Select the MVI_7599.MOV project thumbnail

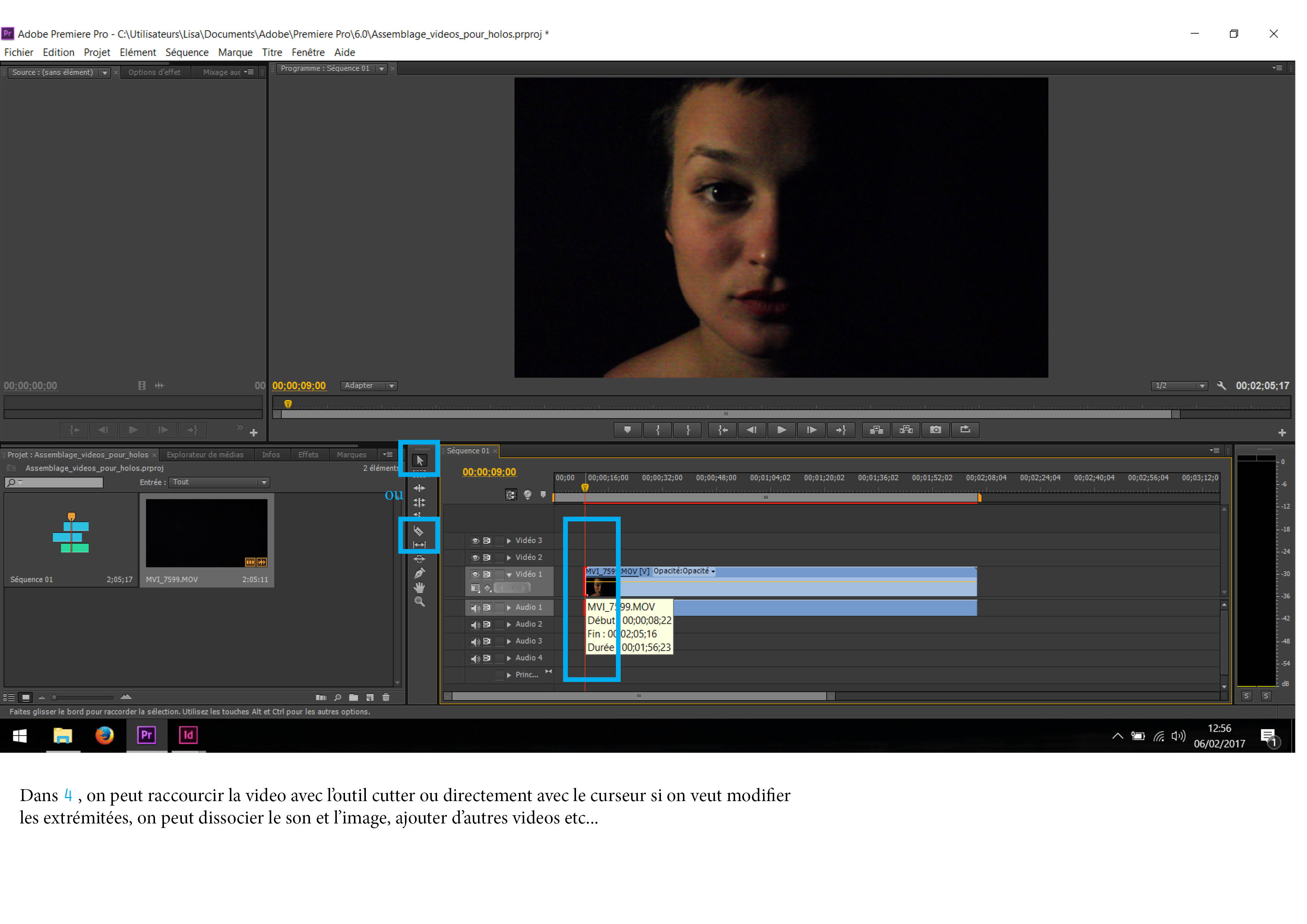click(207, 533)
